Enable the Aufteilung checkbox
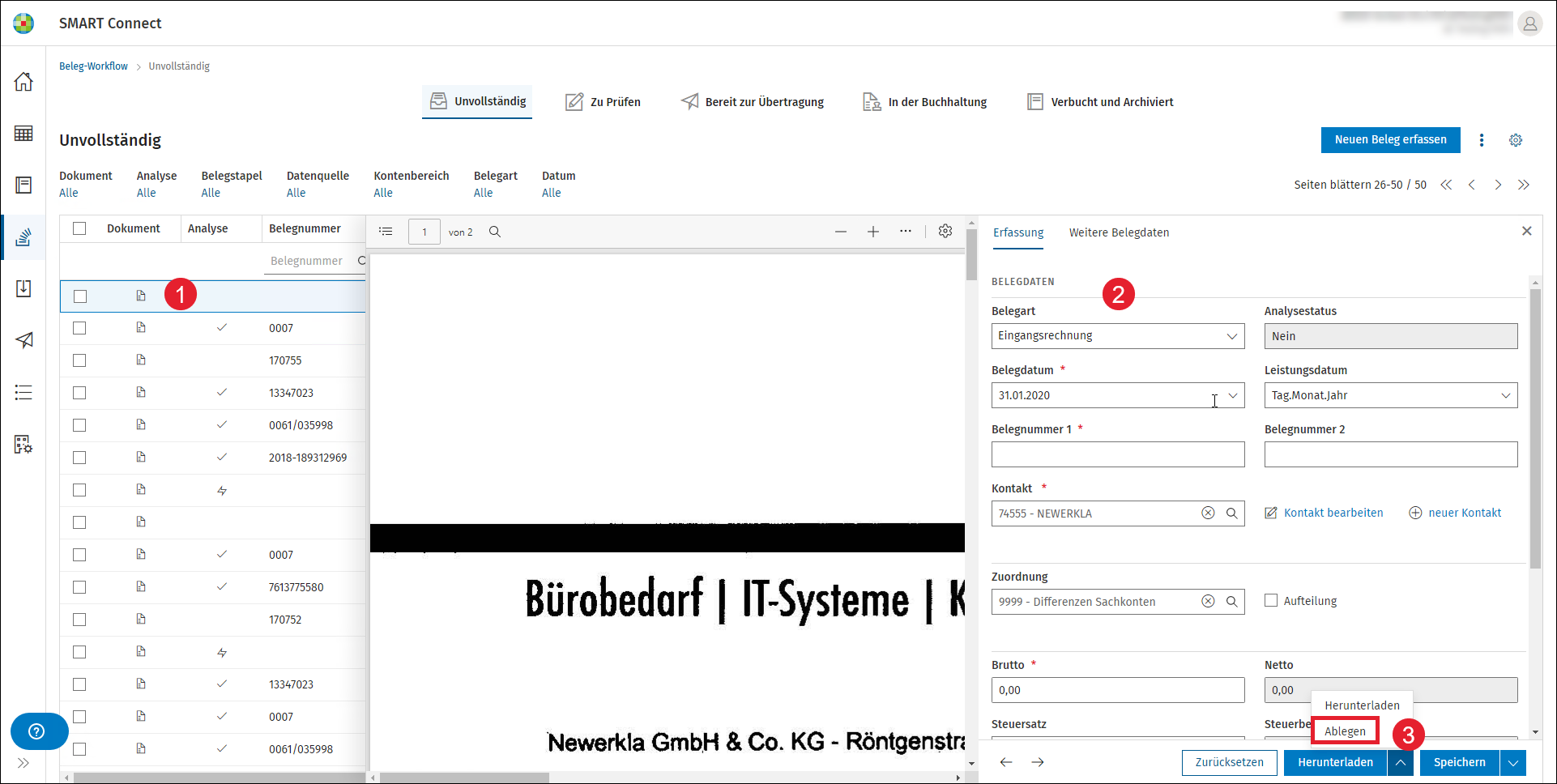 point(1271,600)
